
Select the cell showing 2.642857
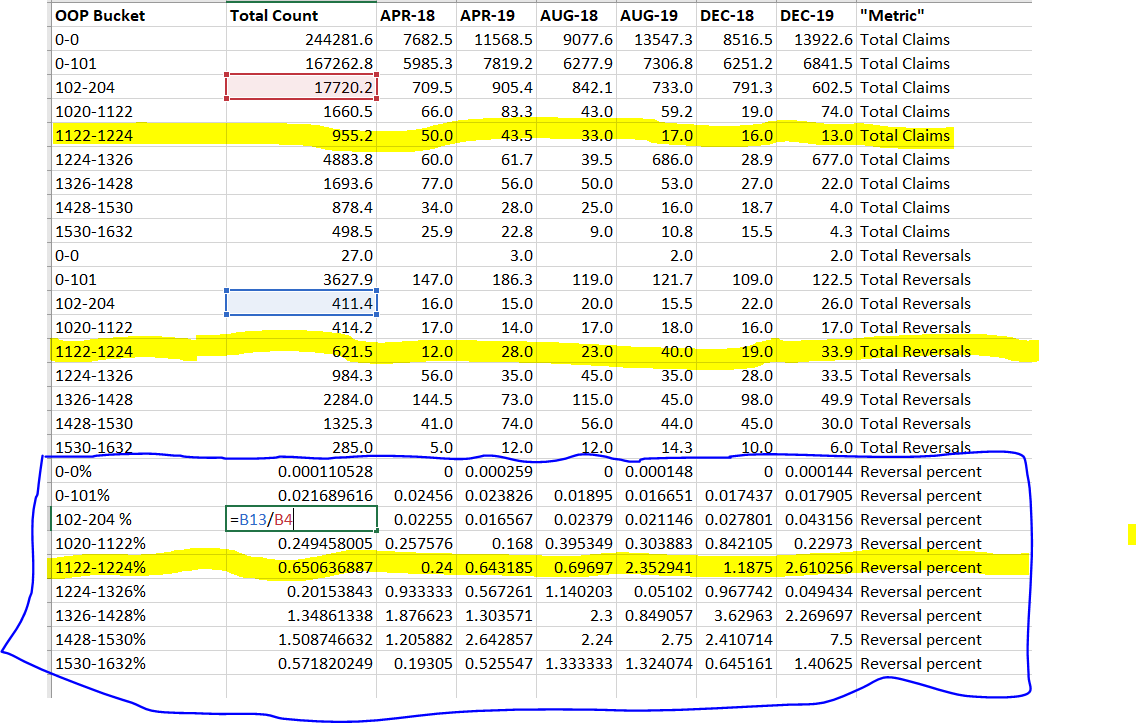pyautogui.click(x=496, y=639)
